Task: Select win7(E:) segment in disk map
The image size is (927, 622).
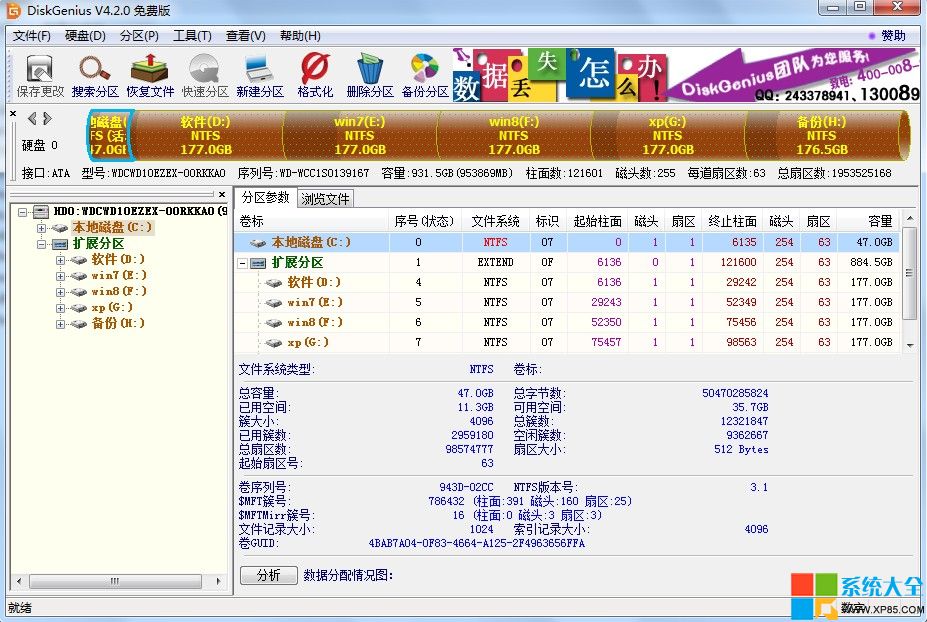Action: pyautogui.click(x=359, y=135)
